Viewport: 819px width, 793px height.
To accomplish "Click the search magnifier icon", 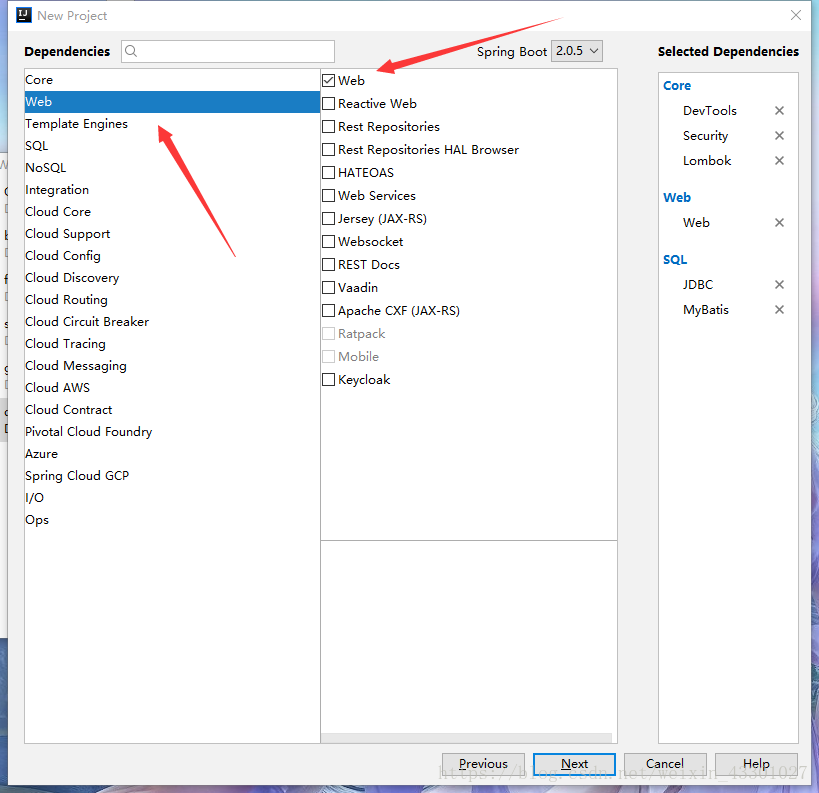I will [131, 51].
